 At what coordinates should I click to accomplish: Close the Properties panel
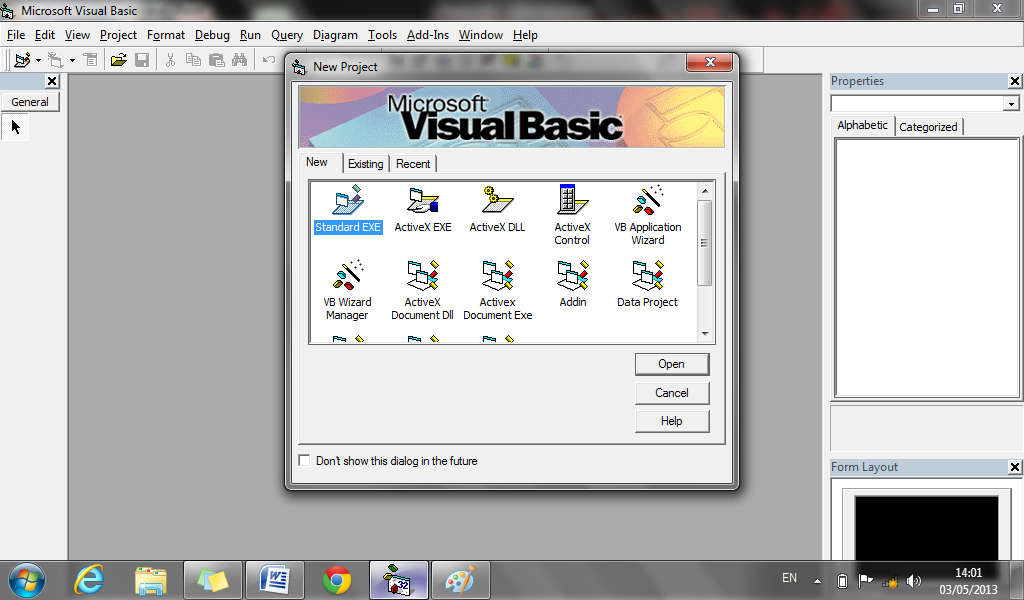click(x=1014, y=81)
